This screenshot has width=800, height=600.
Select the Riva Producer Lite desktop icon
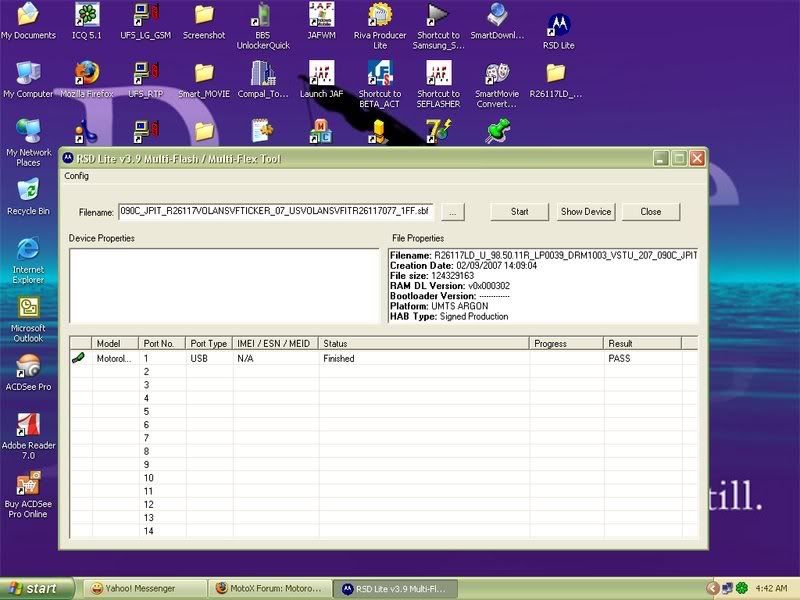[x=380, y=26]
